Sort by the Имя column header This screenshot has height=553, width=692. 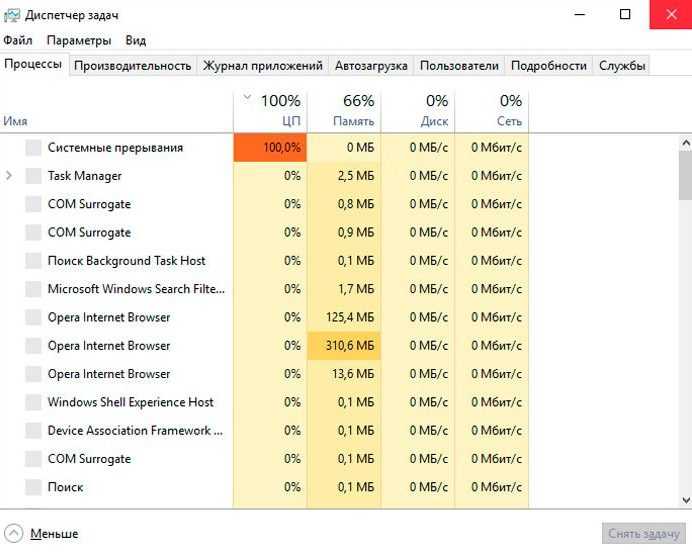click(117, 112)
